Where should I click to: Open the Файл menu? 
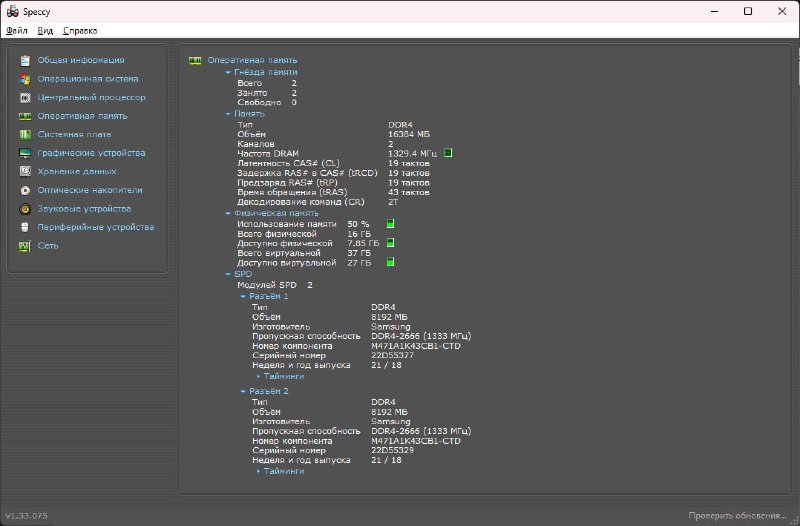click(17, 31)
